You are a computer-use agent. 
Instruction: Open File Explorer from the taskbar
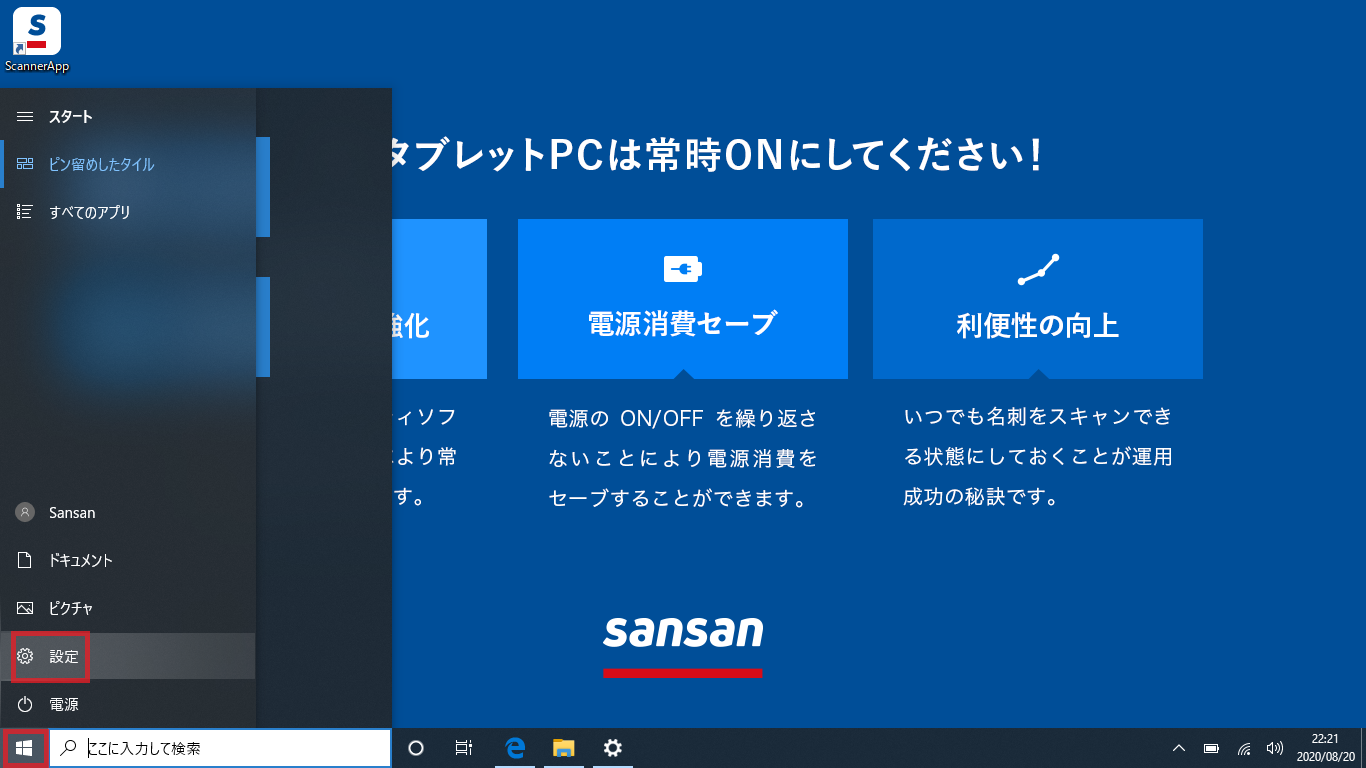click(x=564, y=748)
